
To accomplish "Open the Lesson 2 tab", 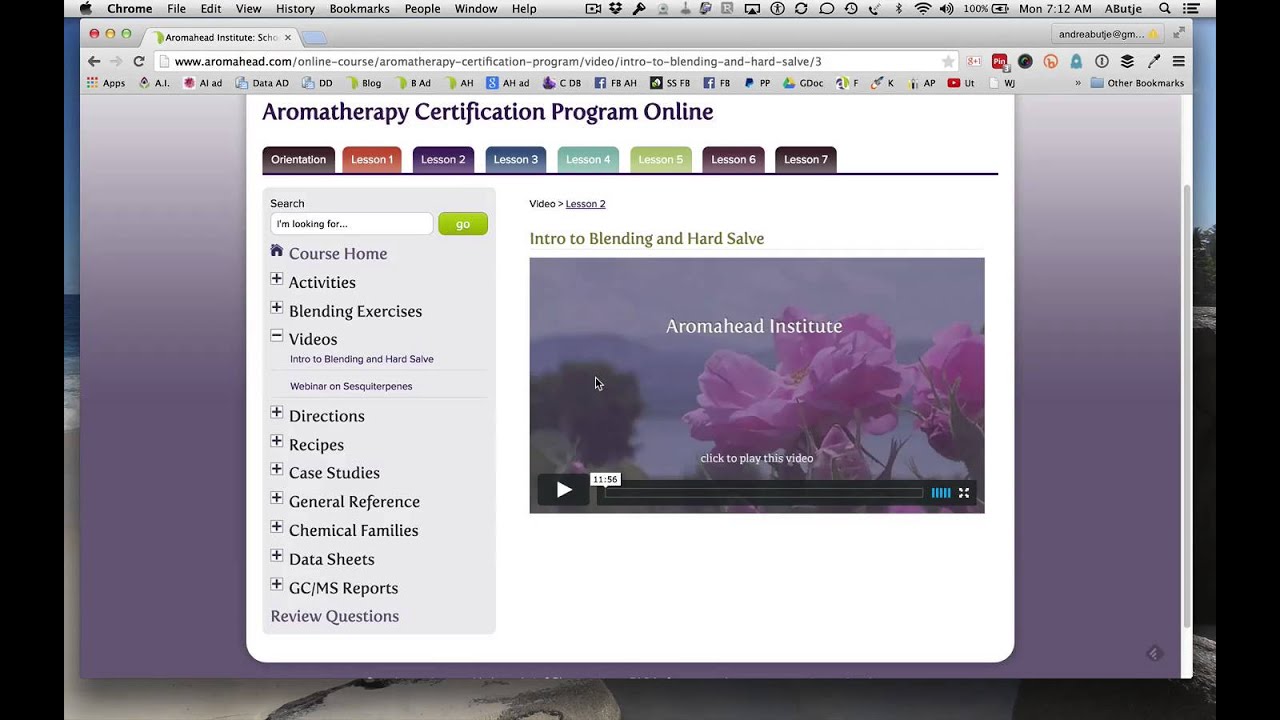I will [443, 160].
